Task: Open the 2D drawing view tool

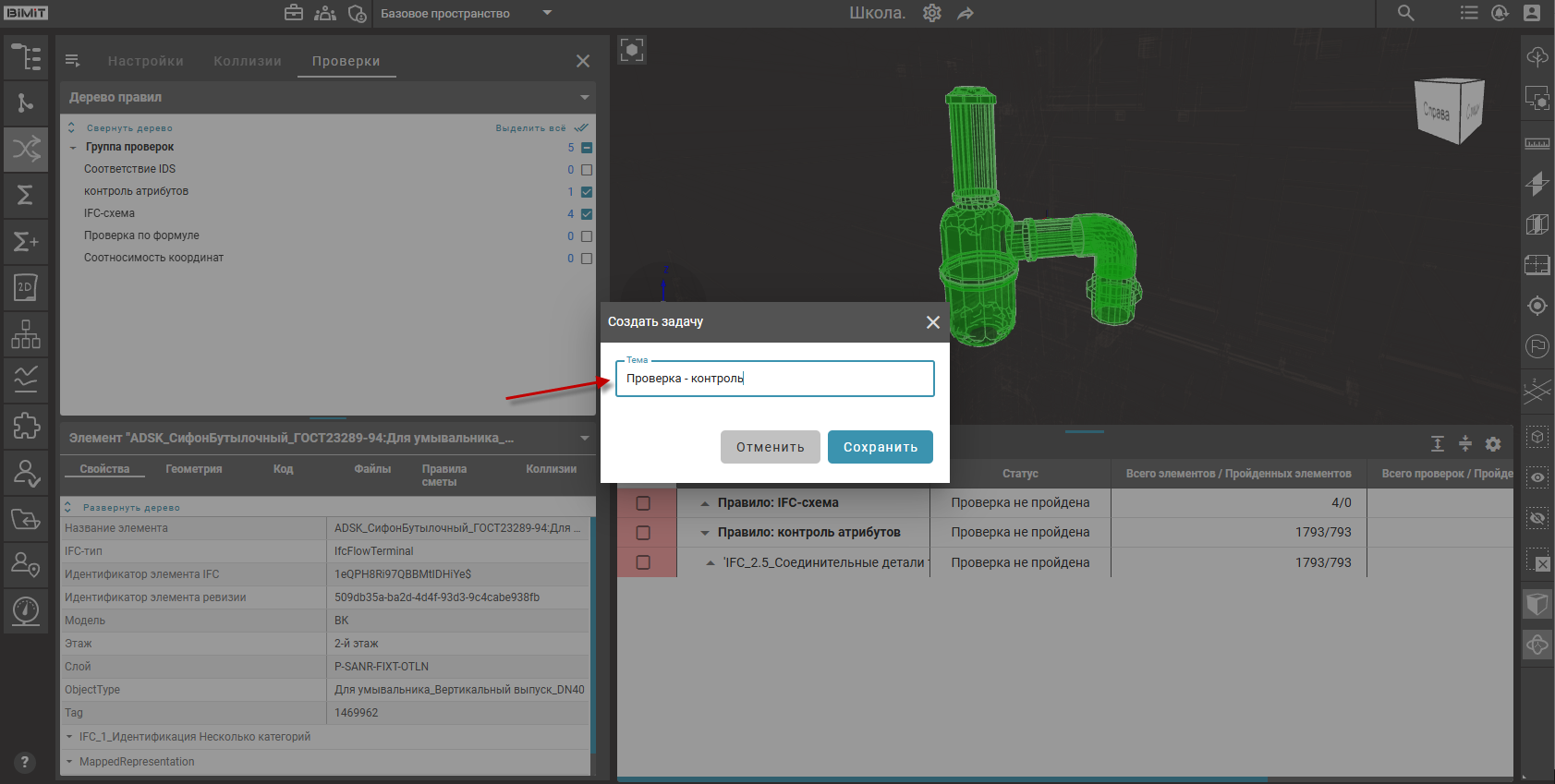Action: point(26,287)
